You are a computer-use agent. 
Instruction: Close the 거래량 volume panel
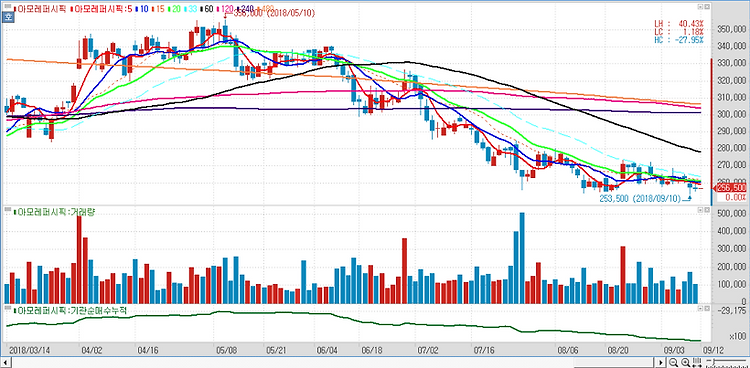tap(706, 210)
